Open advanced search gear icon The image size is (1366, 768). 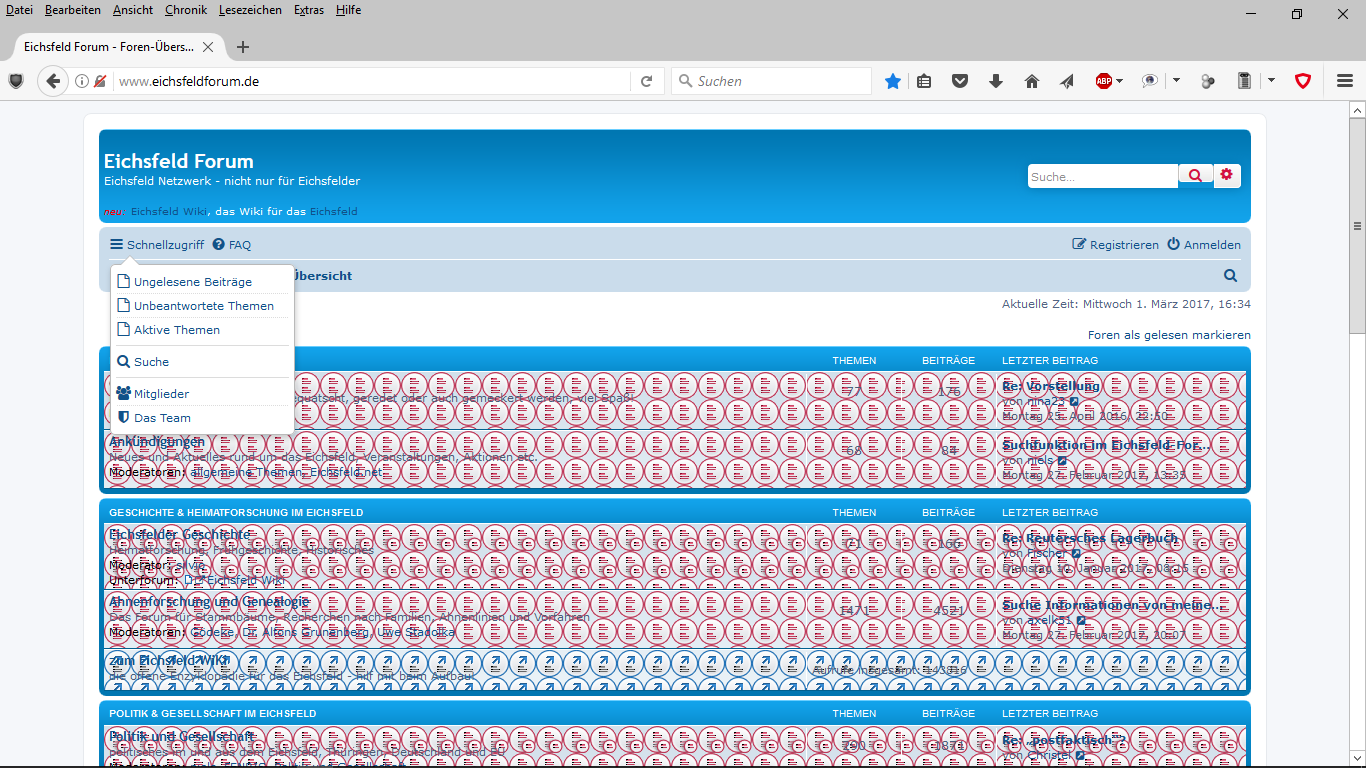(1227, 176)
